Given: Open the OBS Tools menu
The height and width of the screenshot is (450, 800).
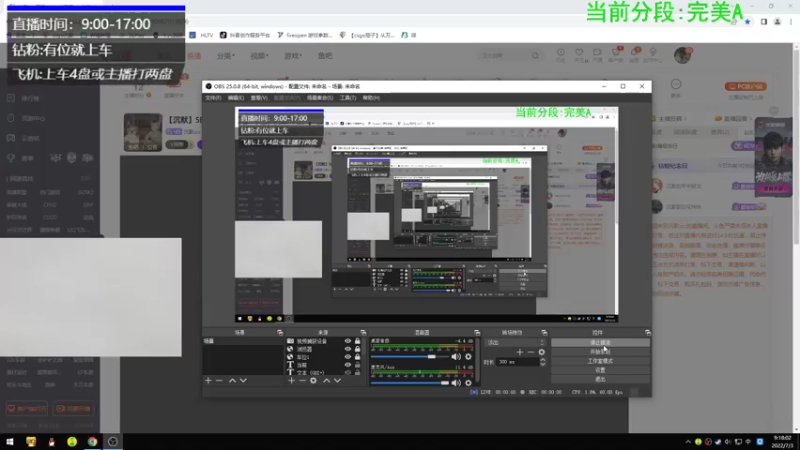Looking at the screenshot, I should [x=348, y=97].
